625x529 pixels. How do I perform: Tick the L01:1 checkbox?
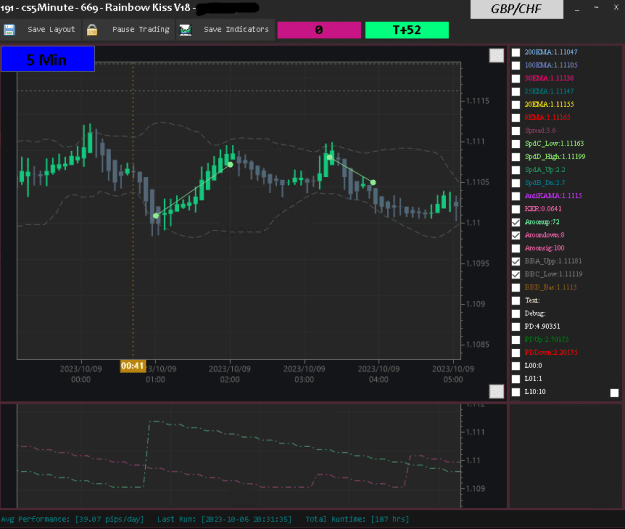coord(516,379)
